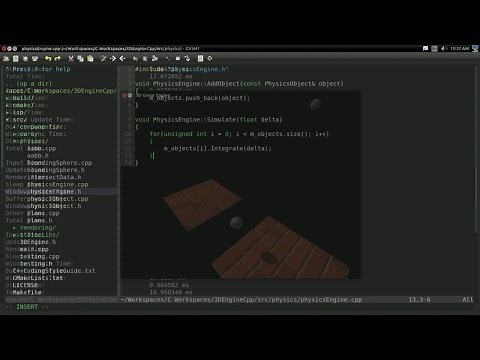
Task: Select '.. (up a dir)' in the file tree
Action: 29,84
